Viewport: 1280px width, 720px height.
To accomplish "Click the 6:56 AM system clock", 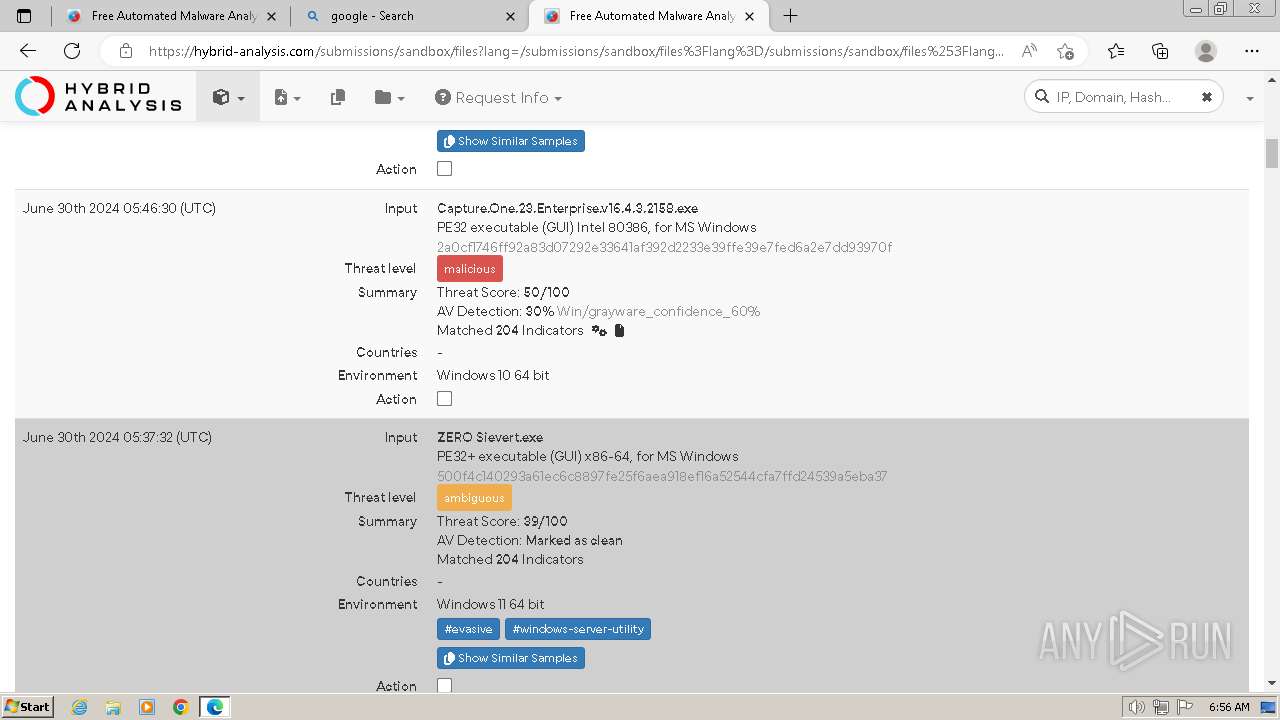I will pos(1229,707).
